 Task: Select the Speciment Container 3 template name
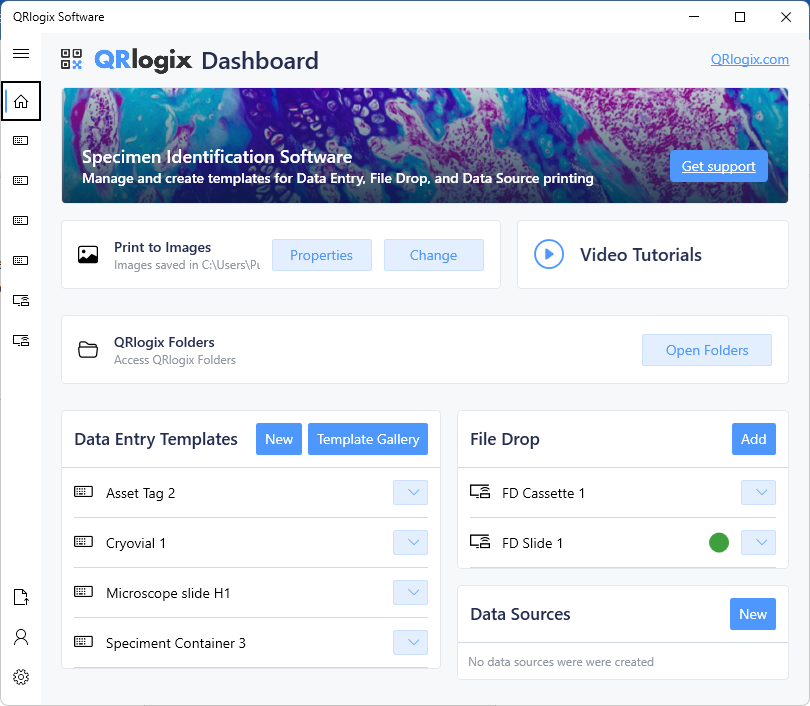pyautogui.click(x=176, y=643)
